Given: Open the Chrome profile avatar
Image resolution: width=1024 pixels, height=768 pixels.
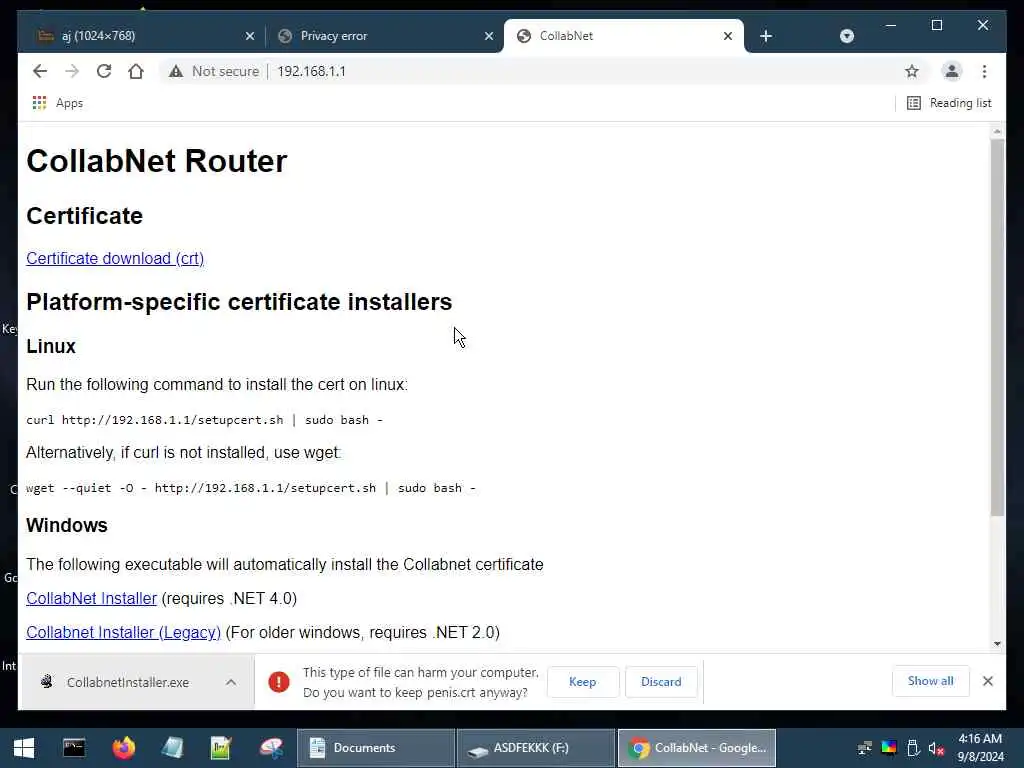Looking at the screenshot, I should coord(952,71).
